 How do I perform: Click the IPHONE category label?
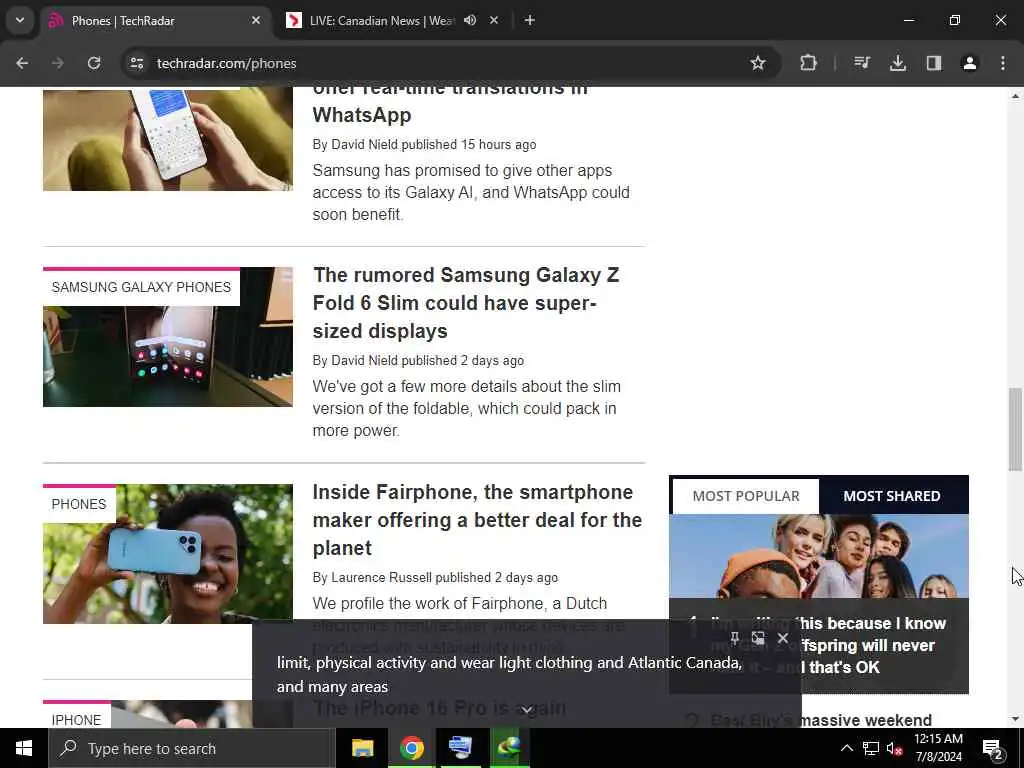click(76, 719)
